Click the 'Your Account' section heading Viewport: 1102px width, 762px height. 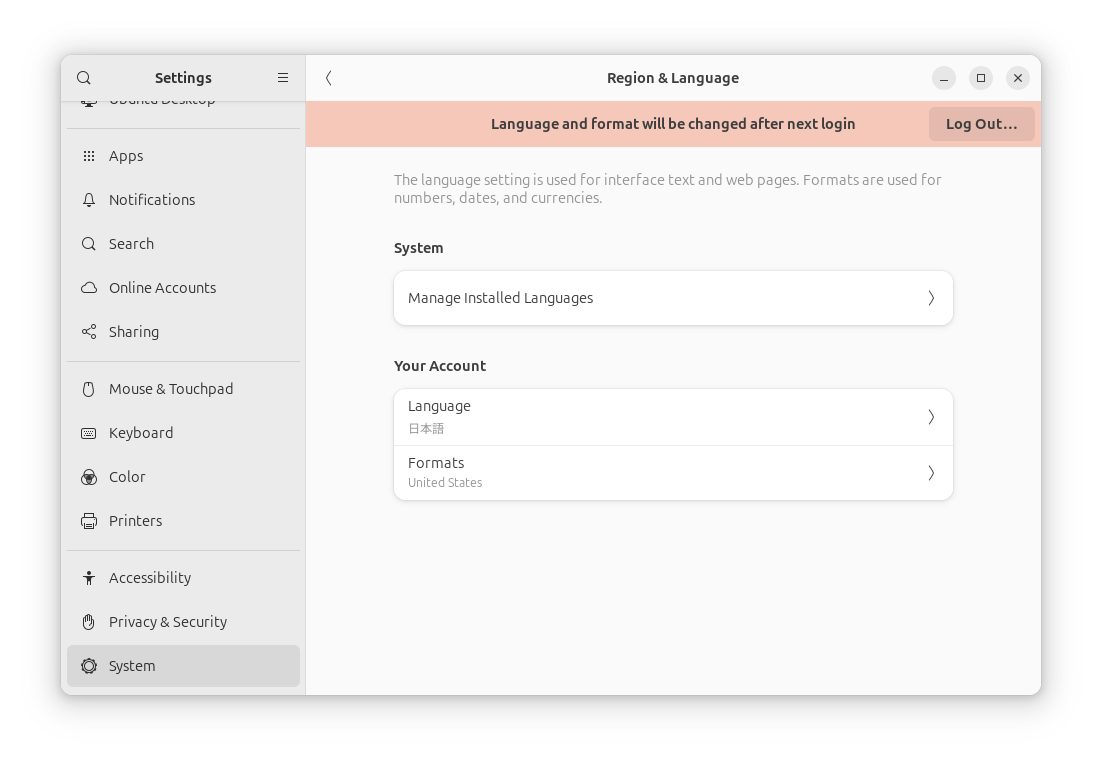pyautogui.click(x=440, y=366)
